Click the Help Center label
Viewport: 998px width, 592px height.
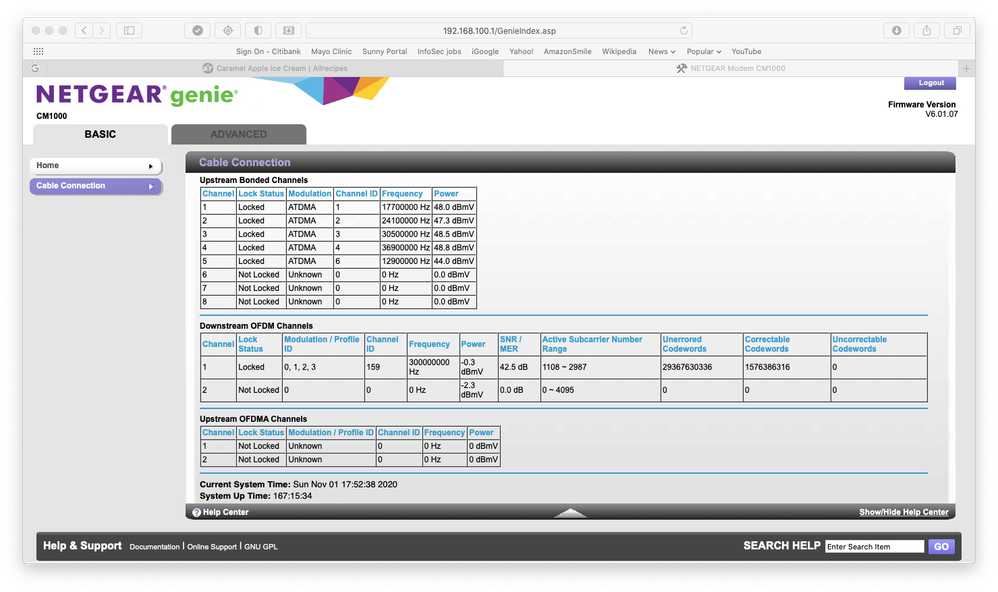[225, 512]
